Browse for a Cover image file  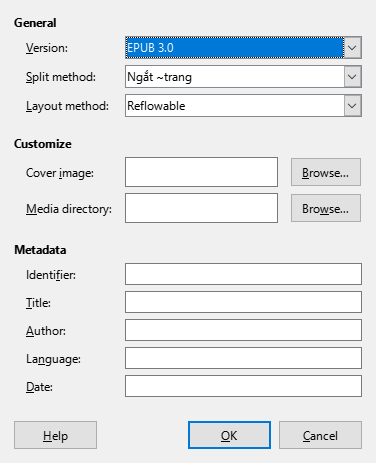pos(326,172)
